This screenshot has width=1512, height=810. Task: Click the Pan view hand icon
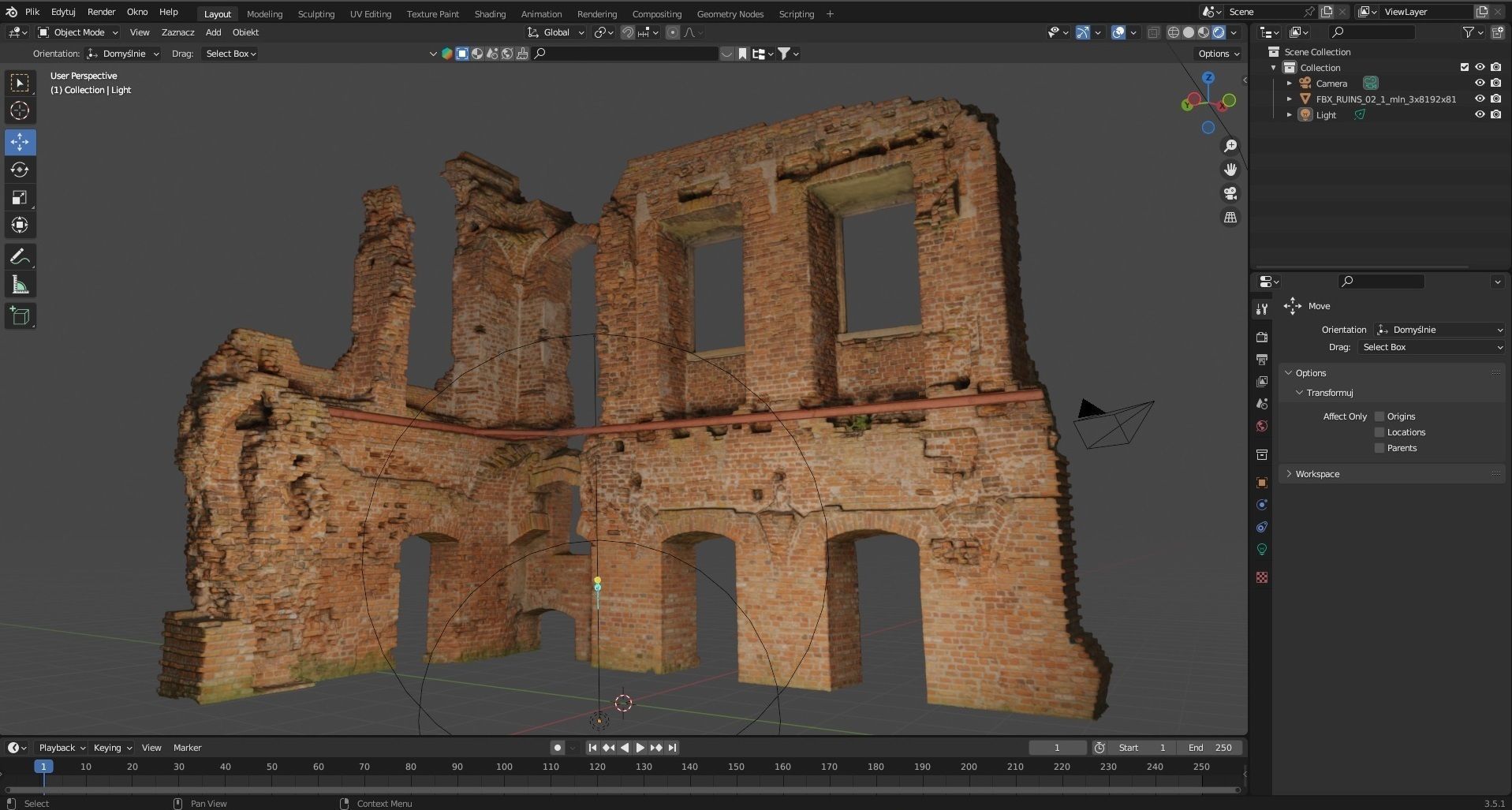pos(1230,170)
